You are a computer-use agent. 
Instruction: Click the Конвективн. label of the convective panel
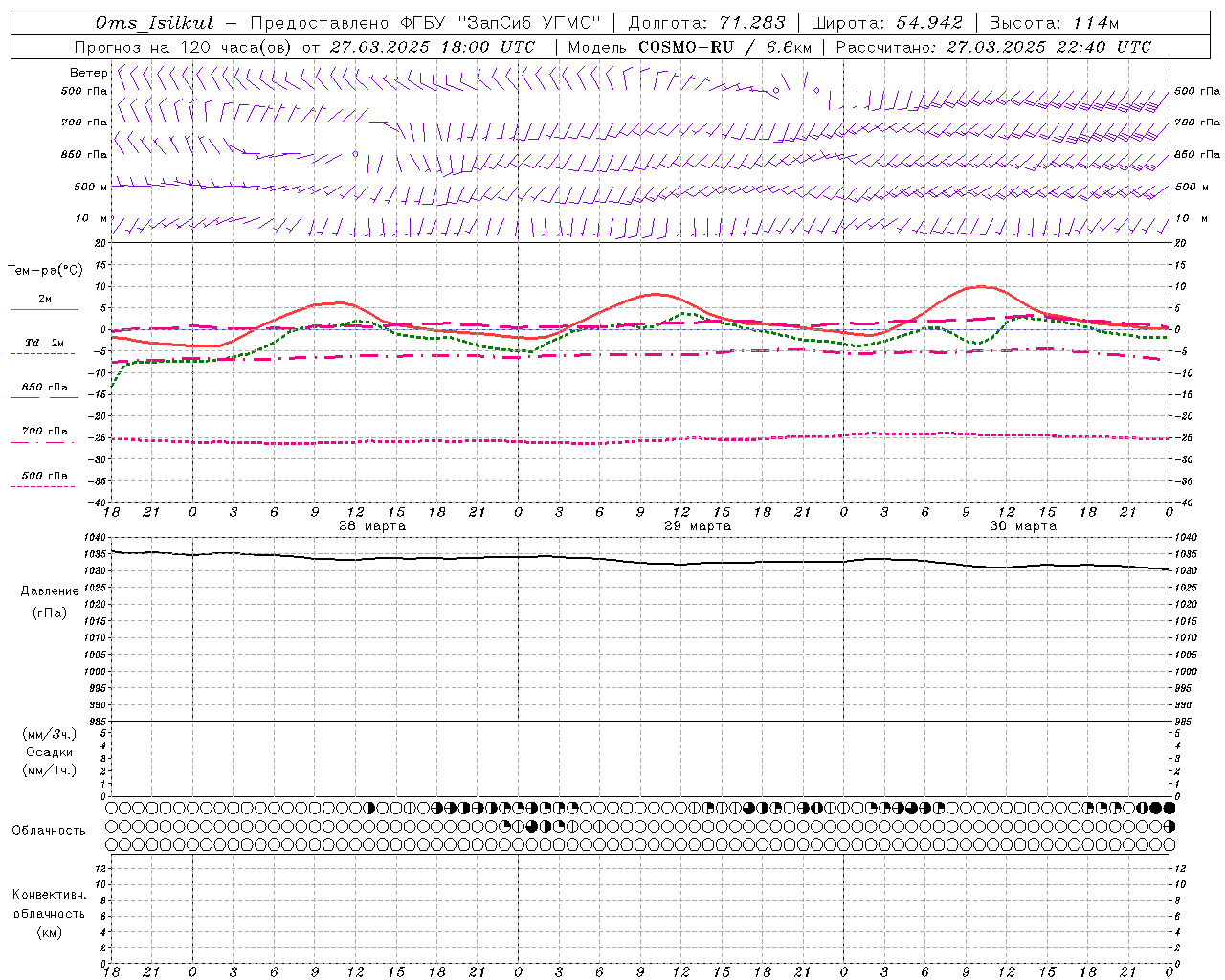coord(50,895)
